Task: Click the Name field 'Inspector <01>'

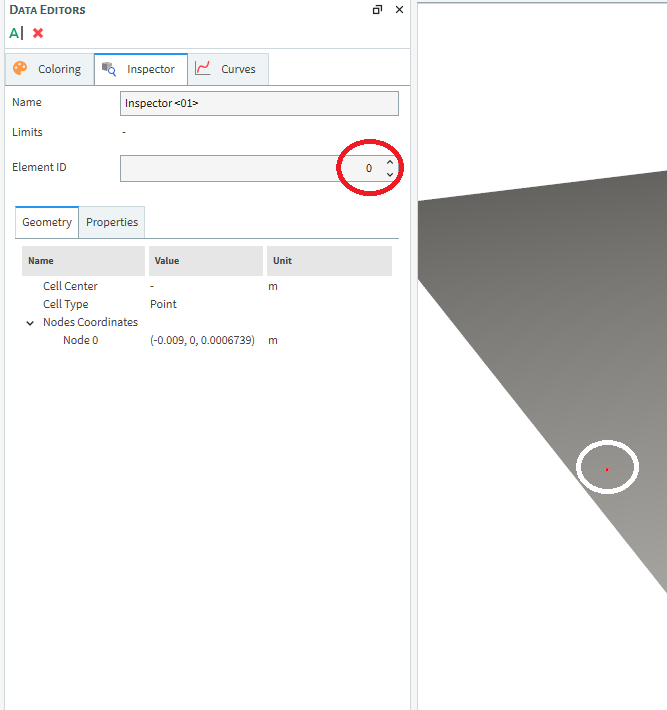Action: tap(259, 103)
